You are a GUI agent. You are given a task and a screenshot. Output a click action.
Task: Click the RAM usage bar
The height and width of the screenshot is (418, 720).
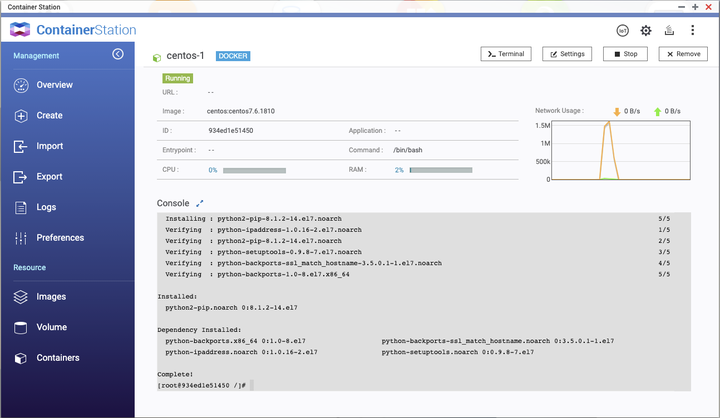(x=441, y=170)
